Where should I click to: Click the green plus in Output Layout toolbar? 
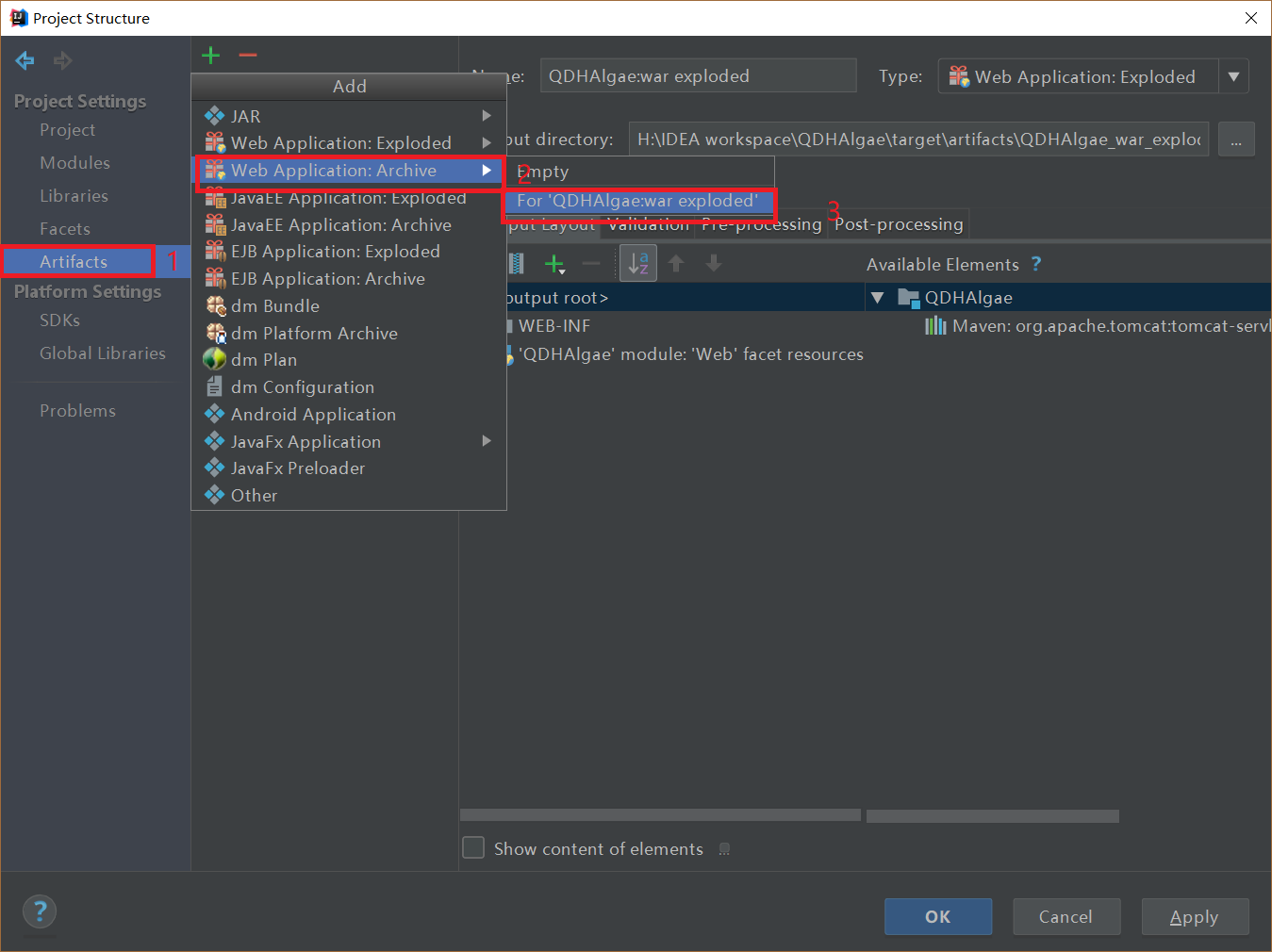pos(554,264)
